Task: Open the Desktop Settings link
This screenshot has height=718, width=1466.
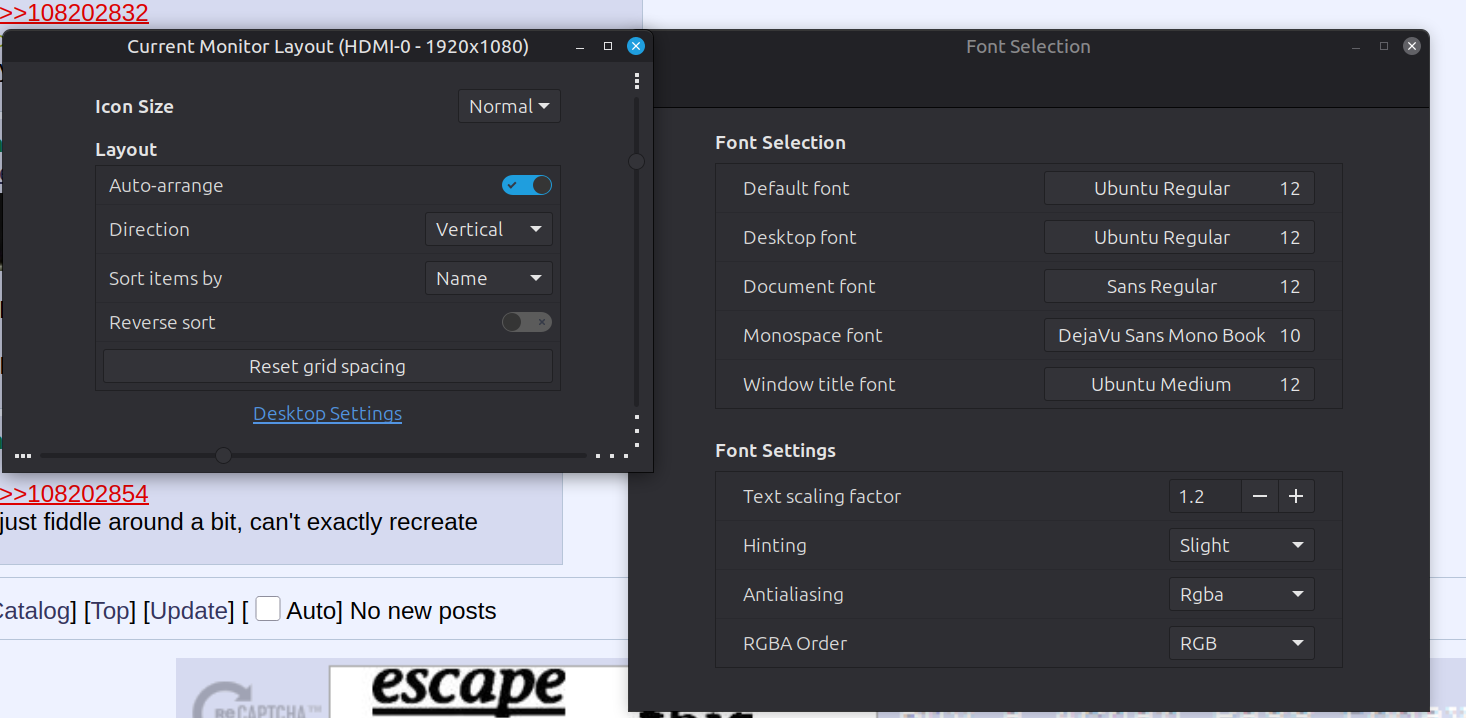Action: point(328,413)
